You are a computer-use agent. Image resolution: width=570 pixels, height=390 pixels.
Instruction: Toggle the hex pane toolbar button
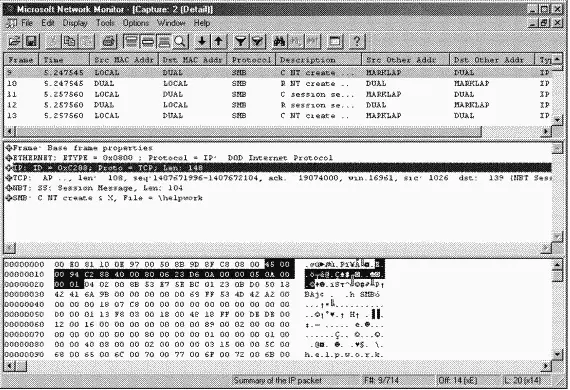pos(164,42)
